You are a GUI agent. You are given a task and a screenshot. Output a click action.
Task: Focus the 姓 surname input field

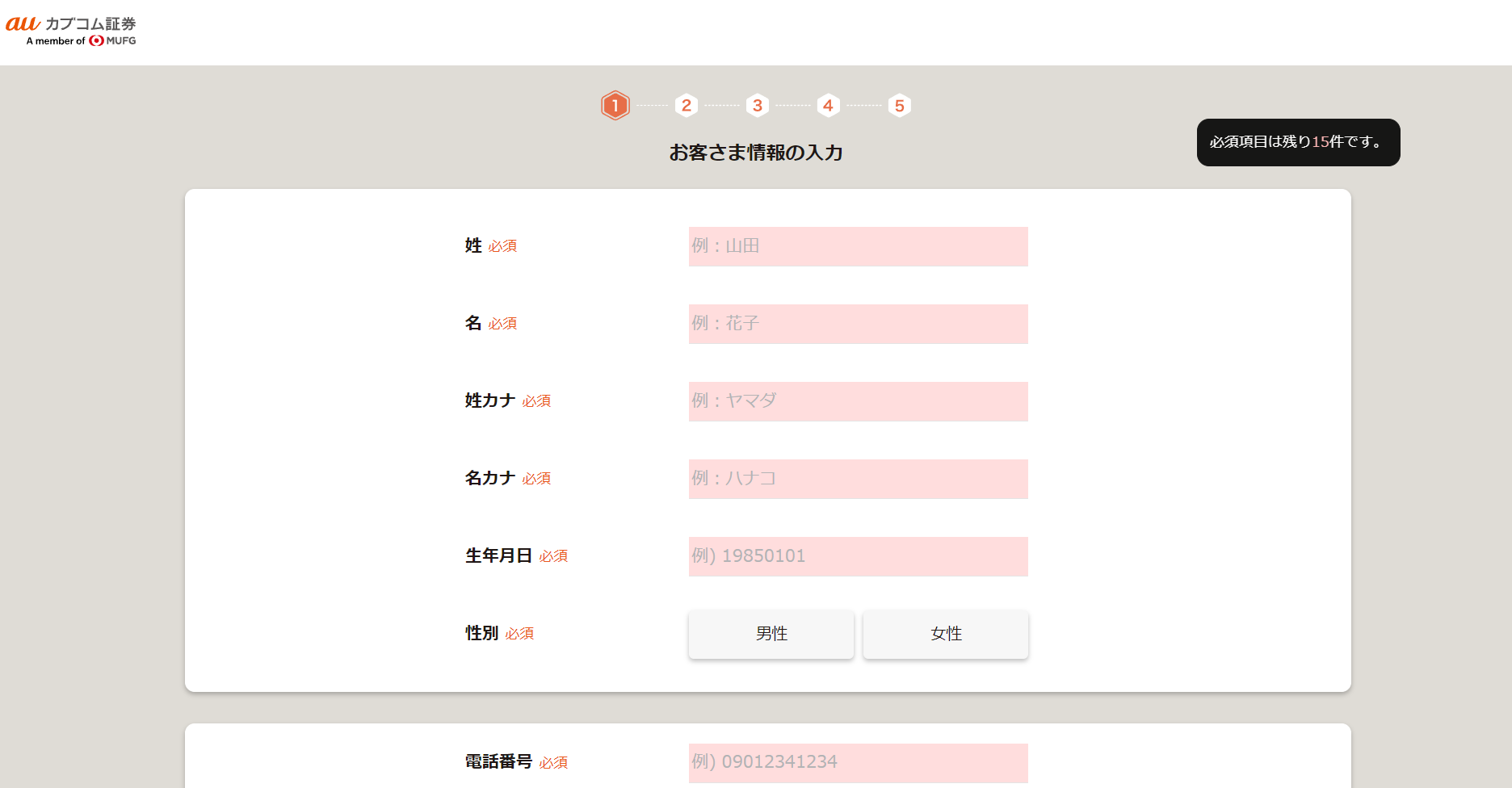click(858, 246)
